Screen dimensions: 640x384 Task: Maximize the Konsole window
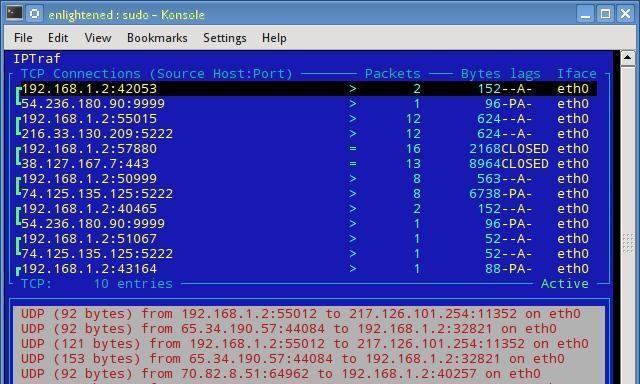(x=606, y=14)
